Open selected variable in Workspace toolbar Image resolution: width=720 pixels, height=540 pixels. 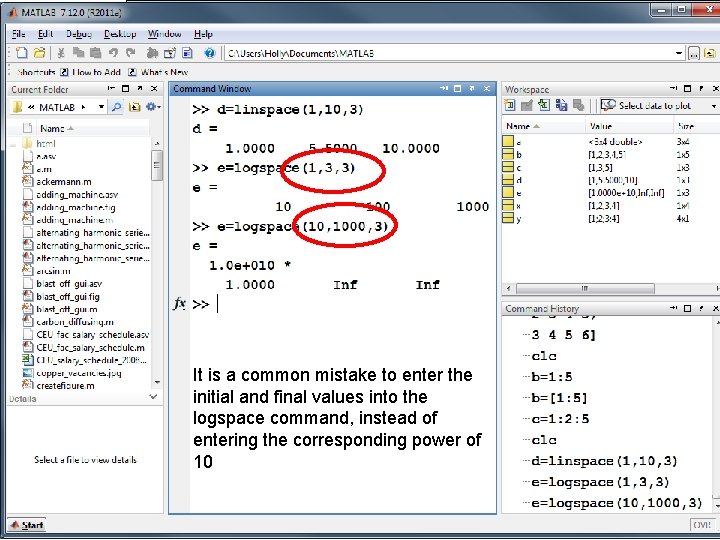point(527,106)
